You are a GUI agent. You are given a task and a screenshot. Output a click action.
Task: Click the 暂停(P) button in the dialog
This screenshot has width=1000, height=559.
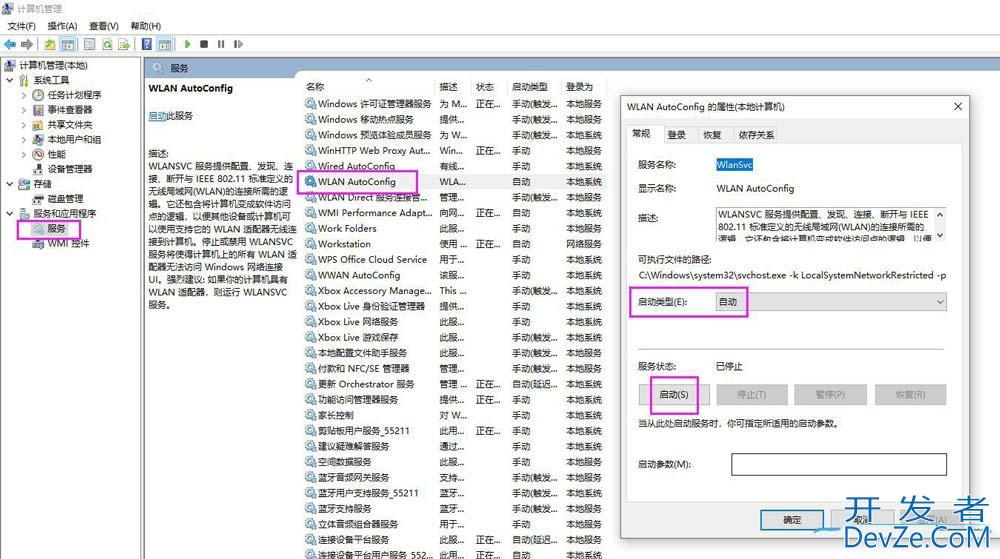[x=830, y=395]
